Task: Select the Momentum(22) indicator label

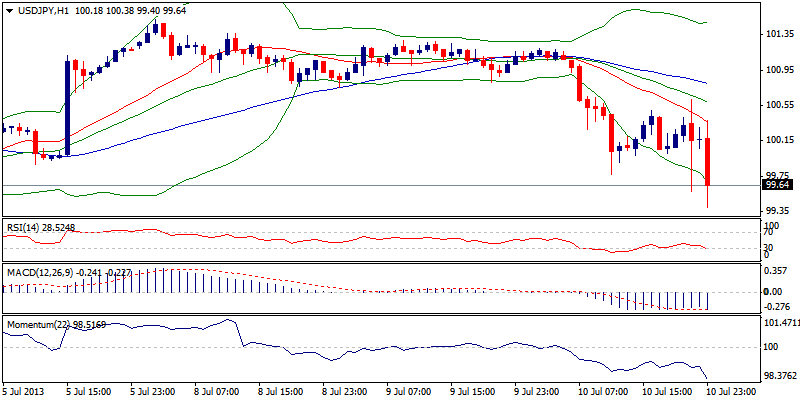Action: pyautogui.click(x=39, y=325)
